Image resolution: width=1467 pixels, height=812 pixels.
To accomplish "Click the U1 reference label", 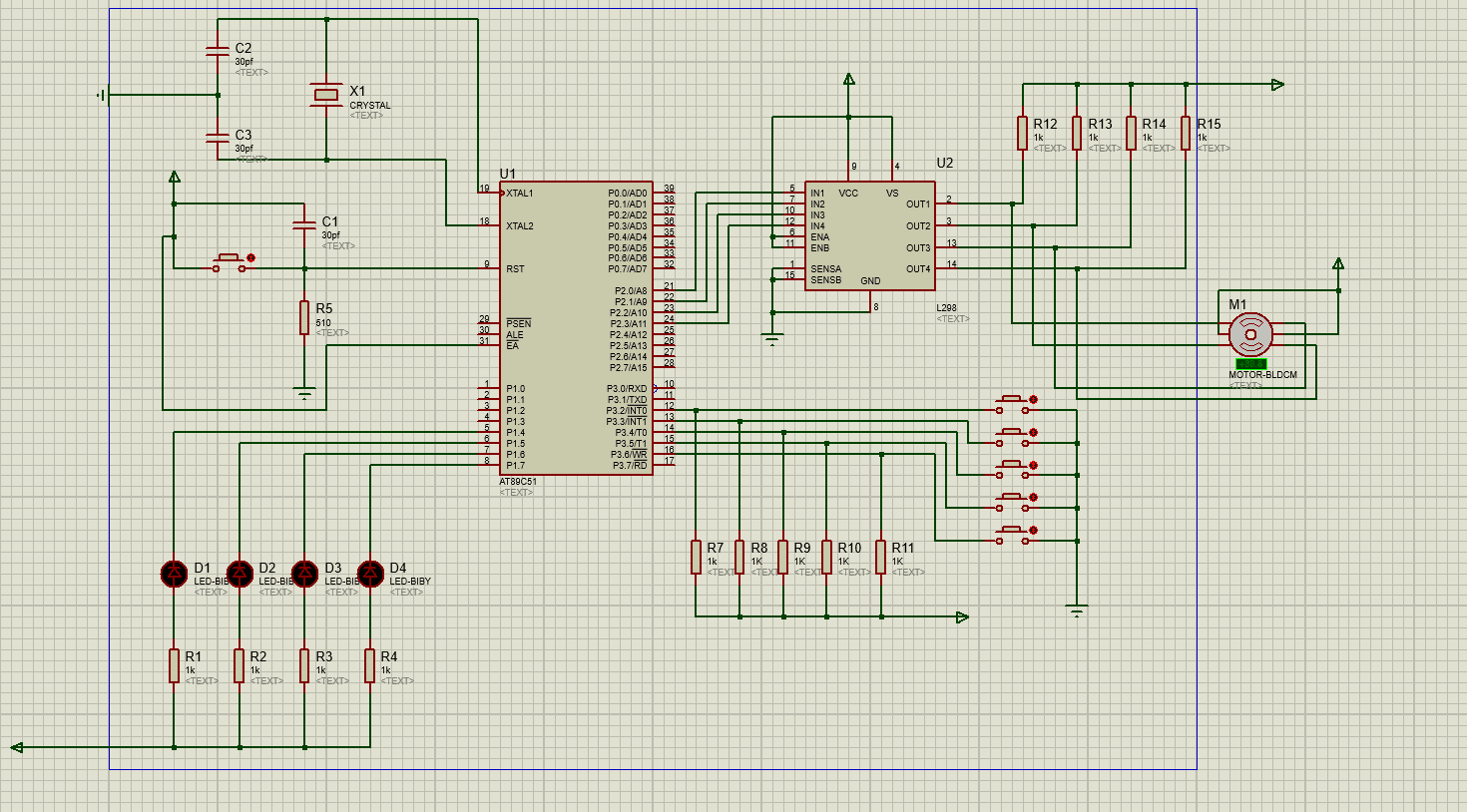I will [508, 174].
